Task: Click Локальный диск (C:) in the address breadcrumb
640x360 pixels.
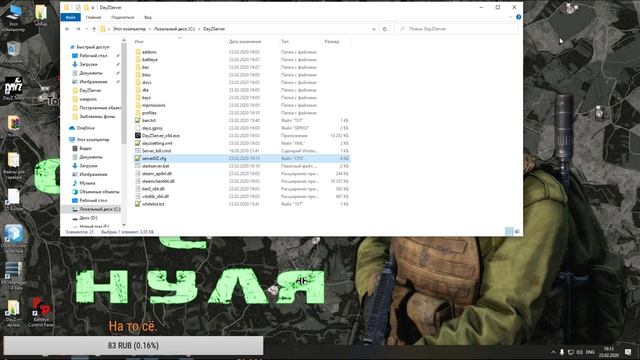Action: point(174,29)
